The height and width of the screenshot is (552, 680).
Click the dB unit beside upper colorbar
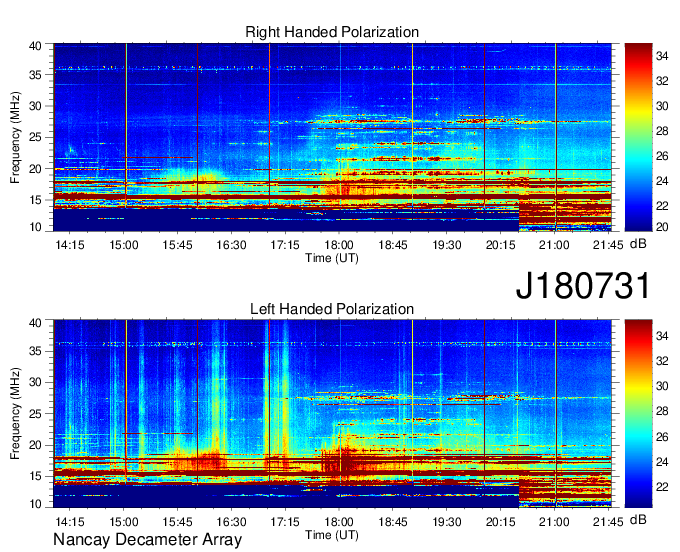click(638, 243)
